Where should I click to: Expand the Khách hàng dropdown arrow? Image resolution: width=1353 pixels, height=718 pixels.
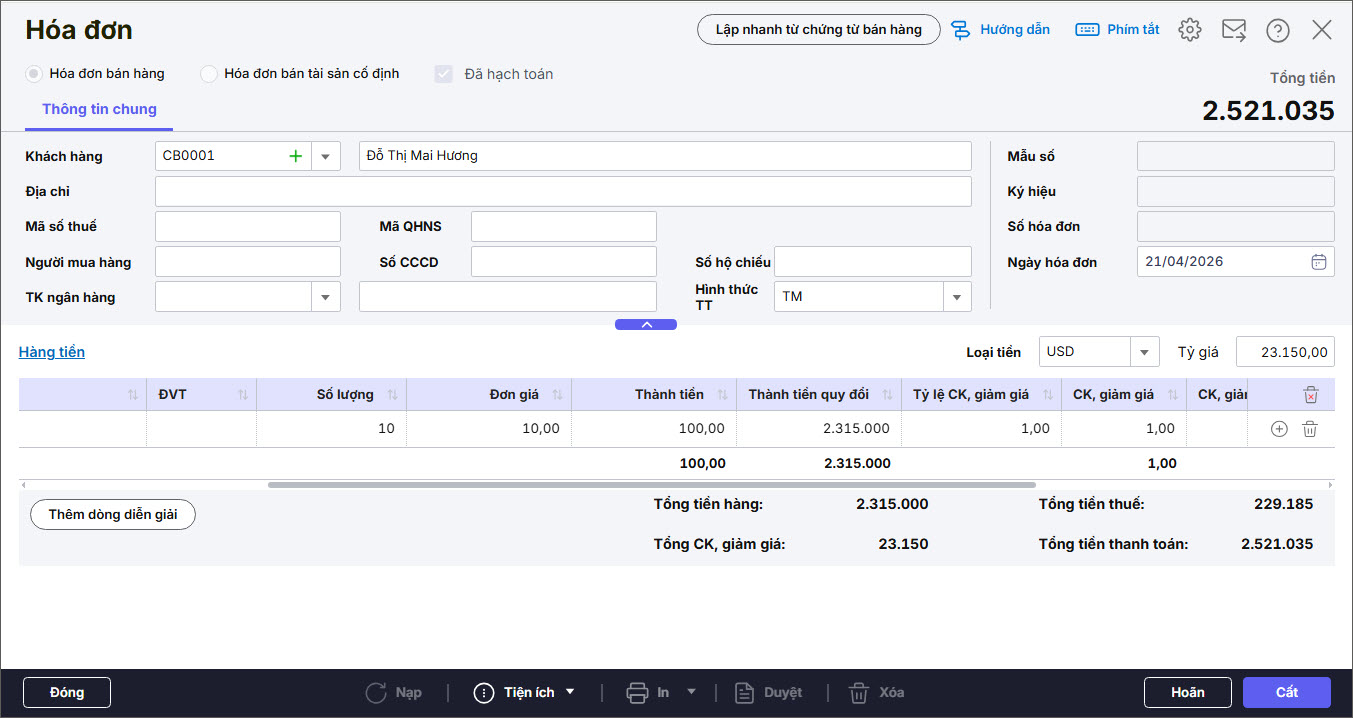pos(325,156)
